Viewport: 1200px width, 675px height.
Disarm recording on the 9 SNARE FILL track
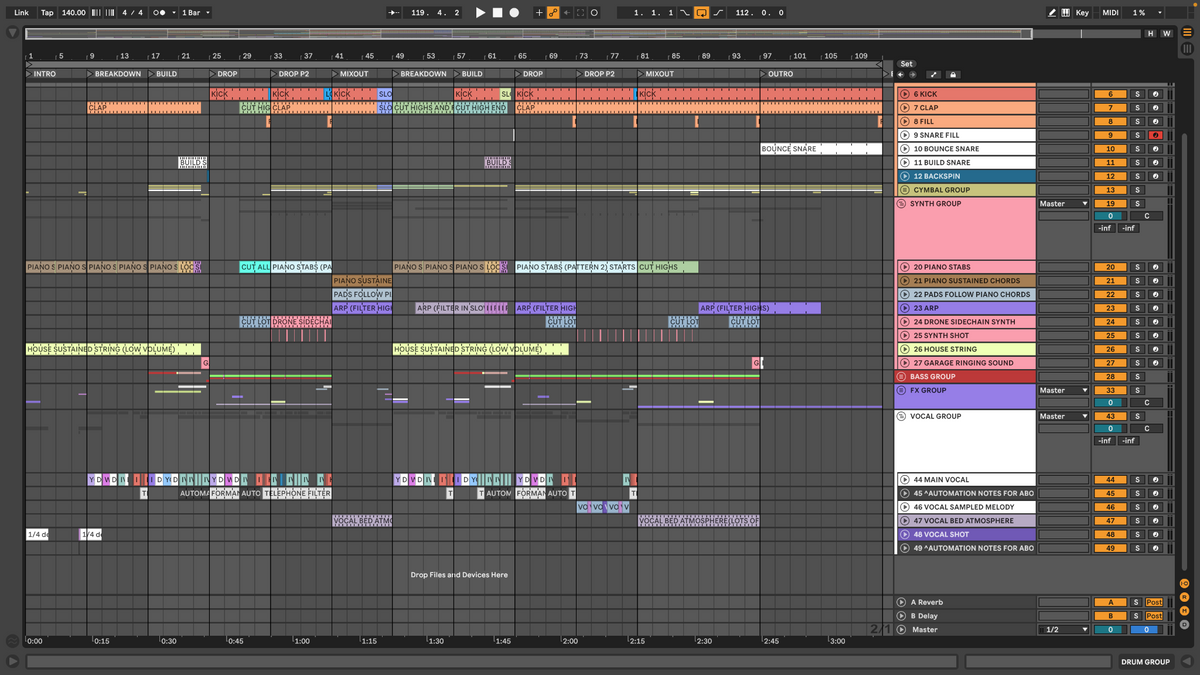point(1154,134)
